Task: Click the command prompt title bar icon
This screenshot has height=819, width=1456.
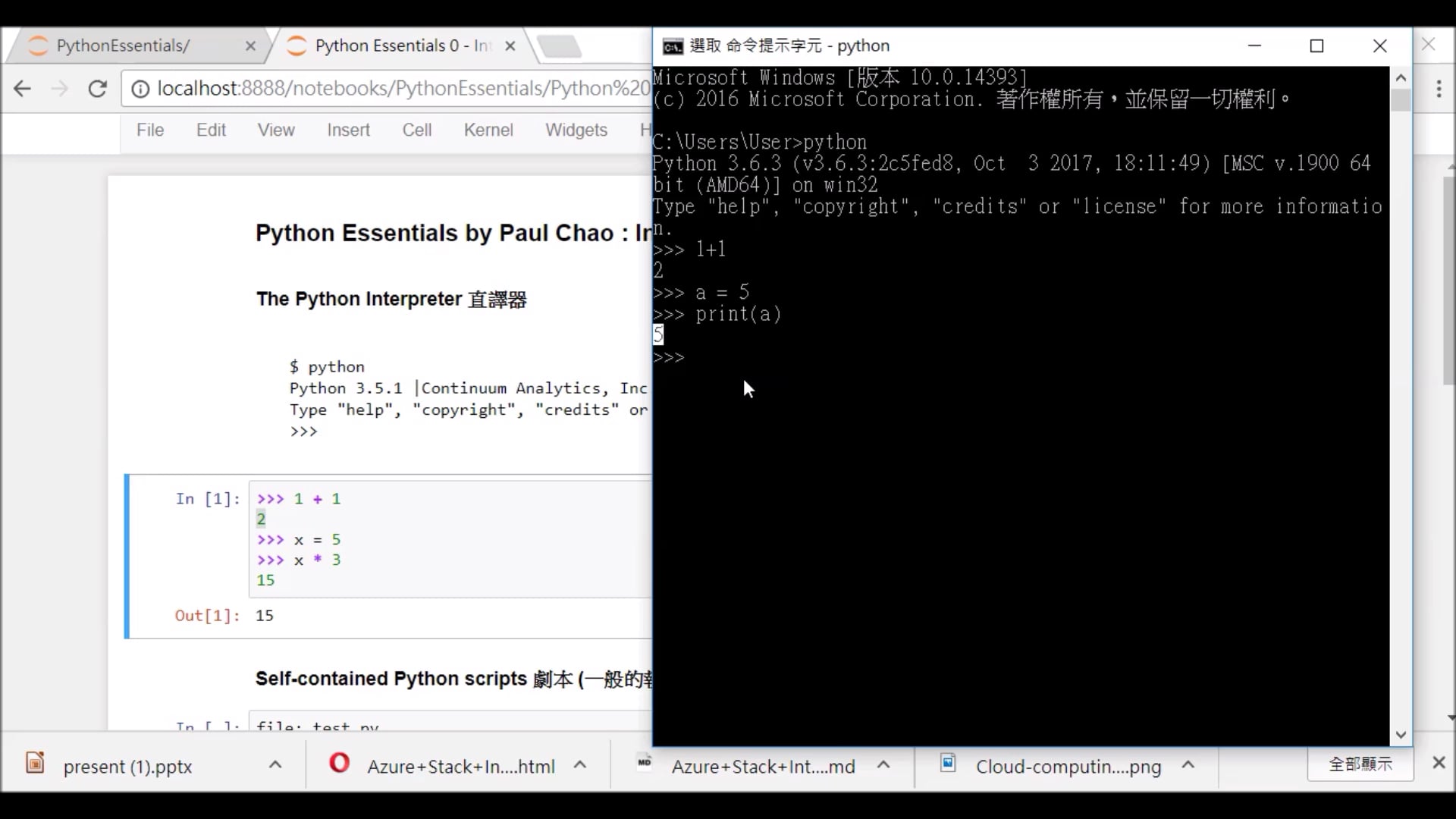Action: (x=670, y=46)
